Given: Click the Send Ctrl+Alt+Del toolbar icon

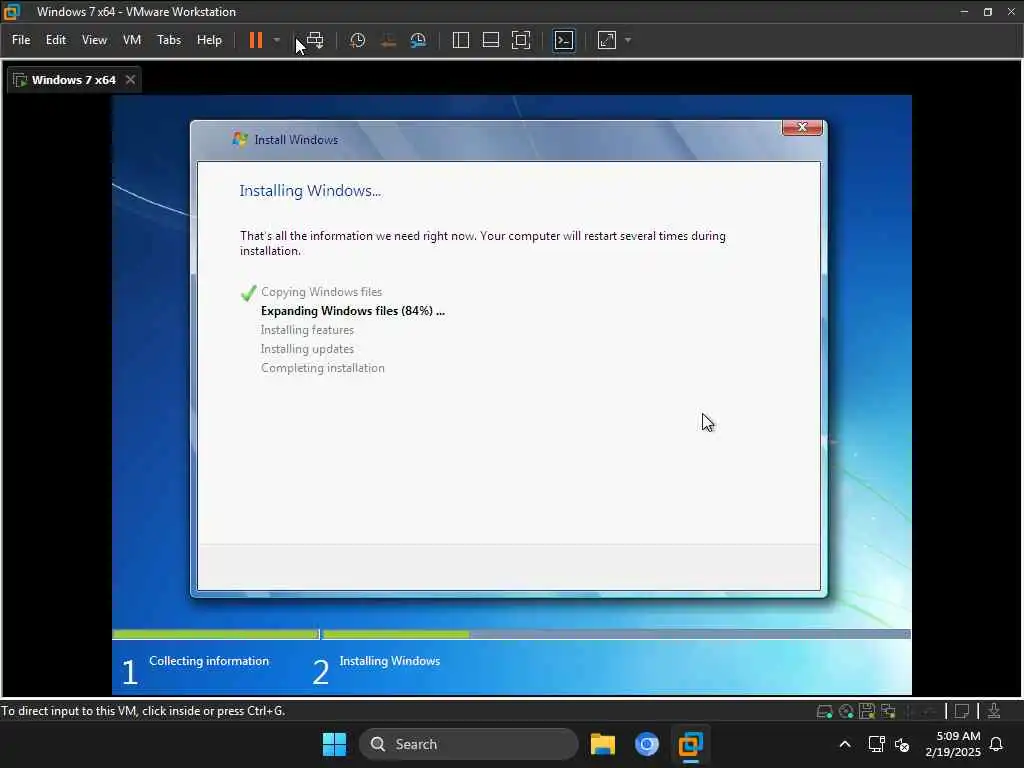Looking at the screenshot, I should click(315, 40).
